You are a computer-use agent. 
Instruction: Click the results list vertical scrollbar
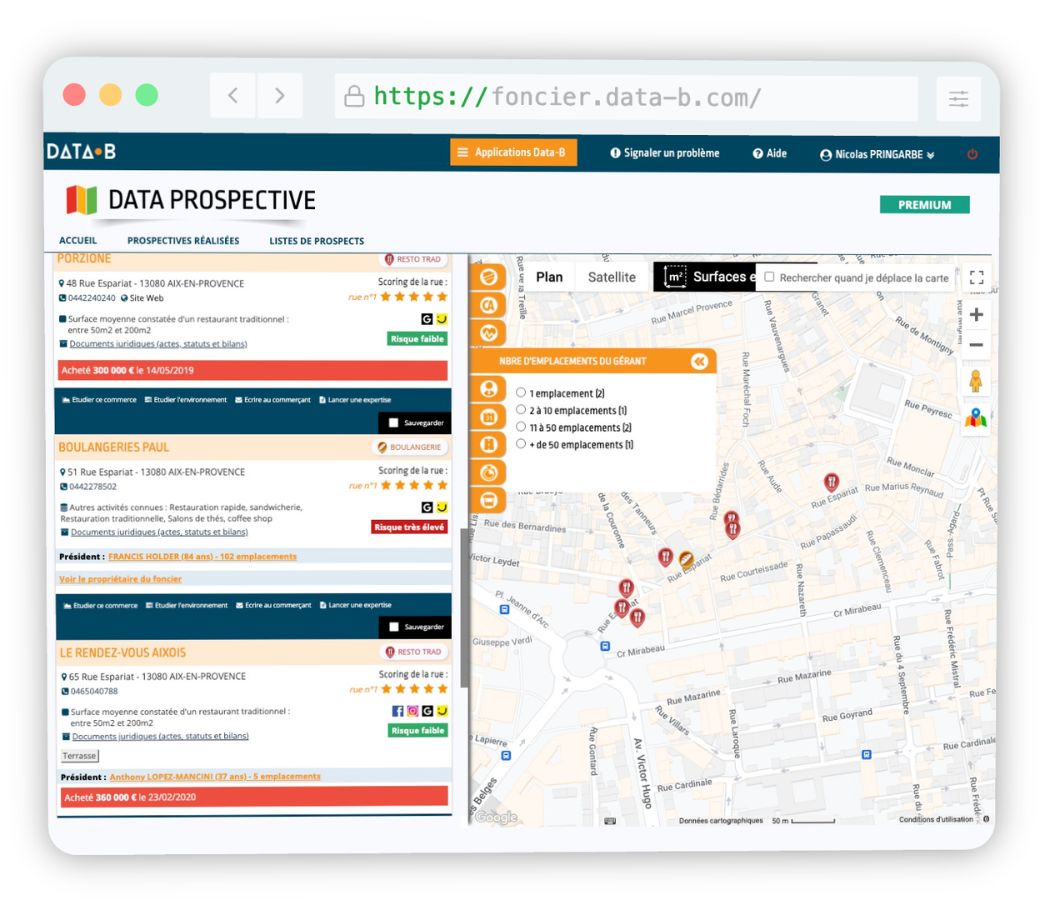tap(463, 607)
